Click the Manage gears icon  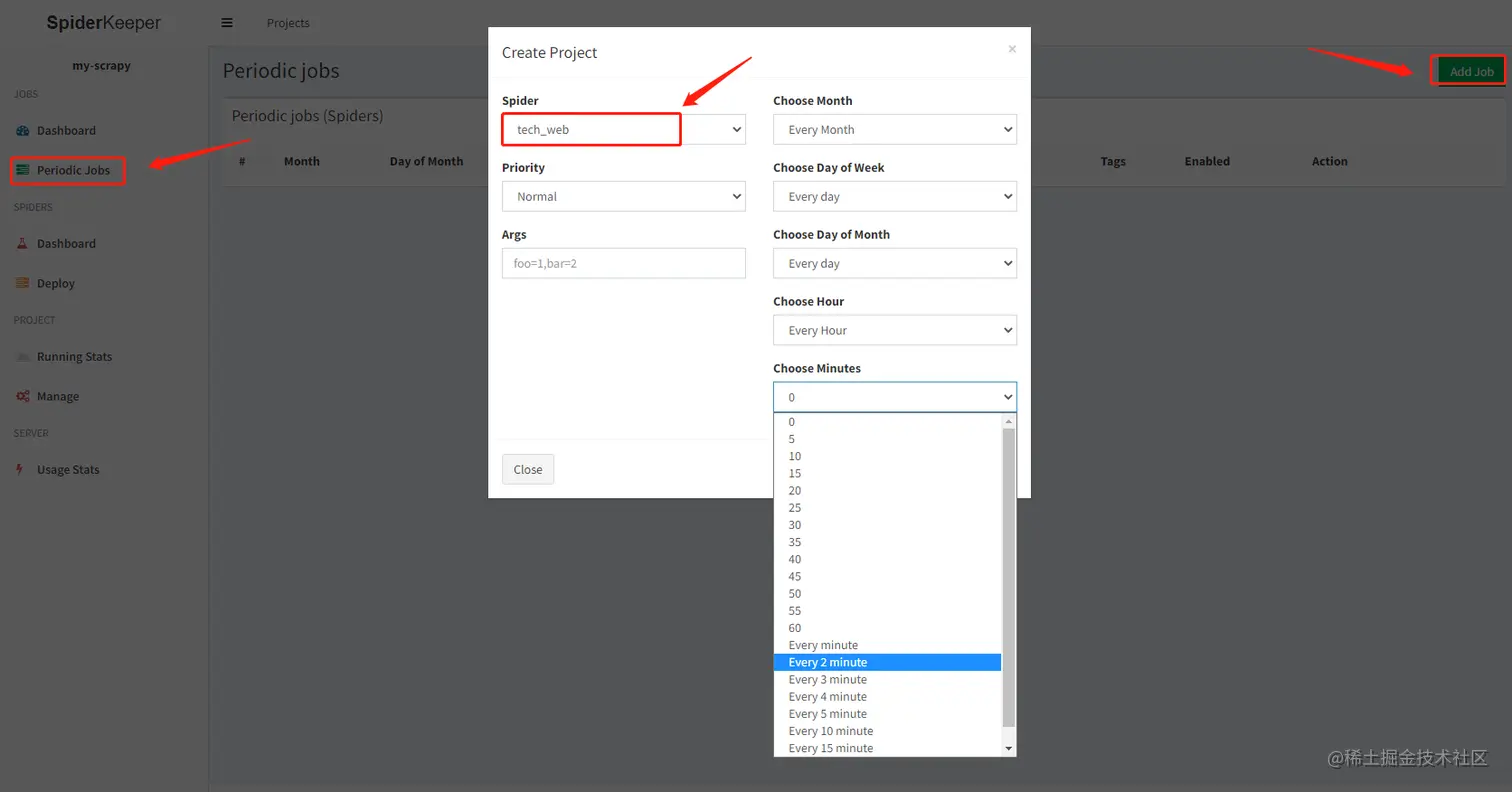(22, 397)
